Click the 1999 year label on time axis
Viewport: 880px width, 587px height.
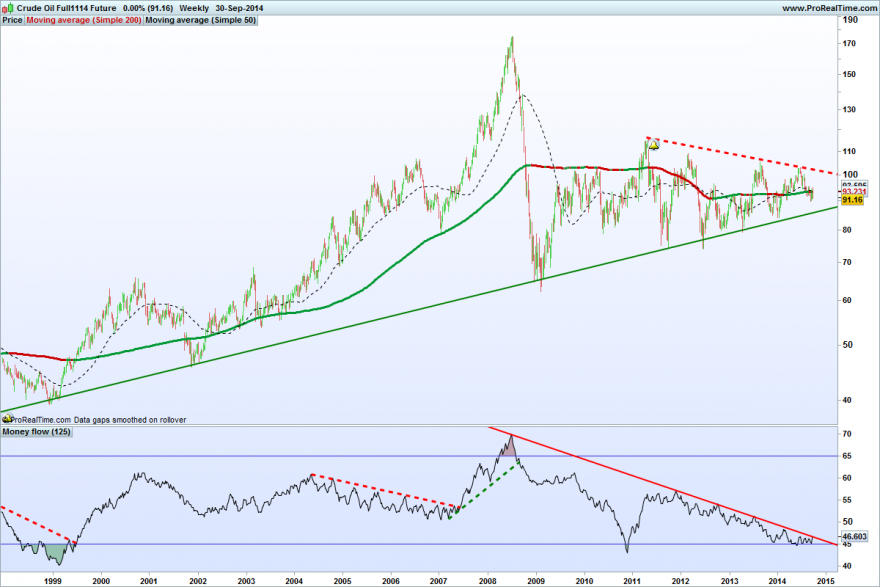[x=53, y=581]
